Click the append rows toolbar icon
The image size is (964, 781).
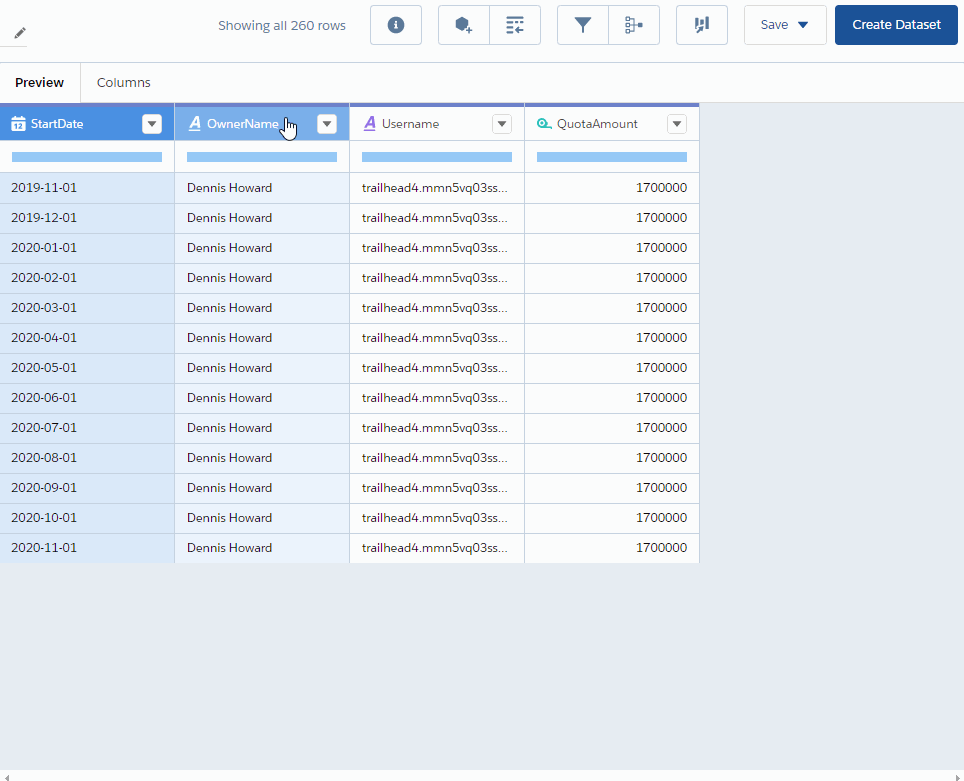pos(515,25)
